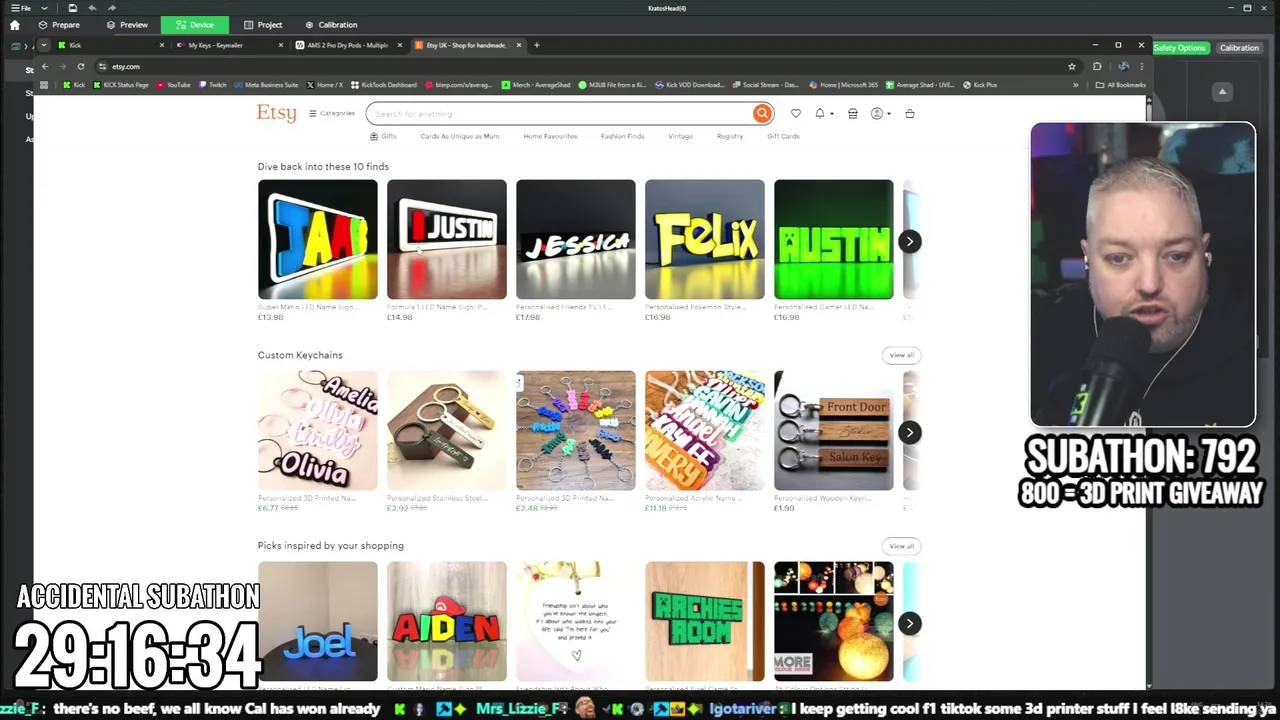The height and width of the screenshot is (720, 1280).
Task: Open the Meta Business Suite bookmark
Action: [x=265, y=85]
